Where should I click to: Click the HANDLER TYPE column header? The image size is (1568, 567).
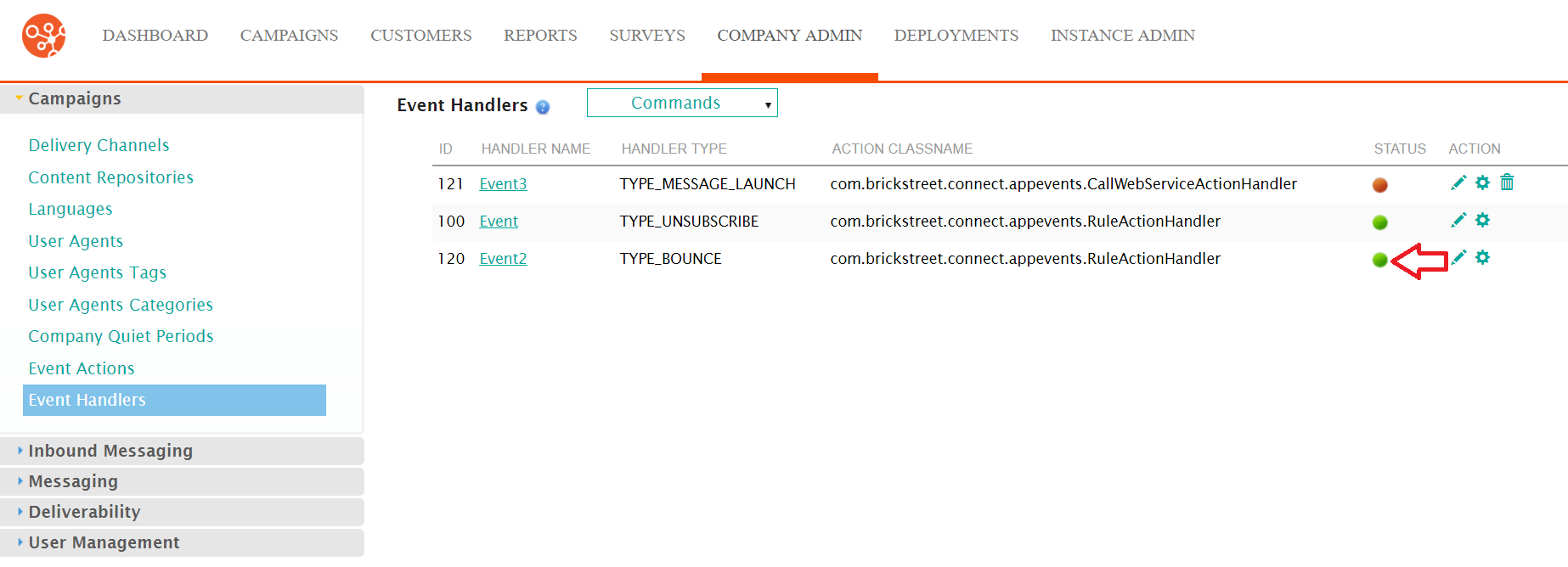[674, 149]
